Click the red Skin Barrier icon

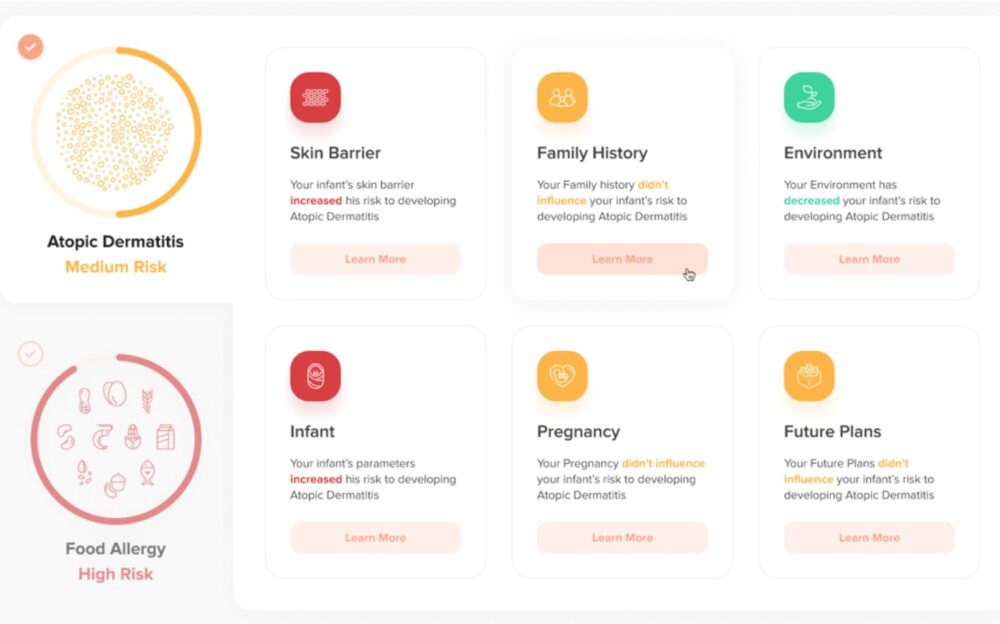[315, 98]
